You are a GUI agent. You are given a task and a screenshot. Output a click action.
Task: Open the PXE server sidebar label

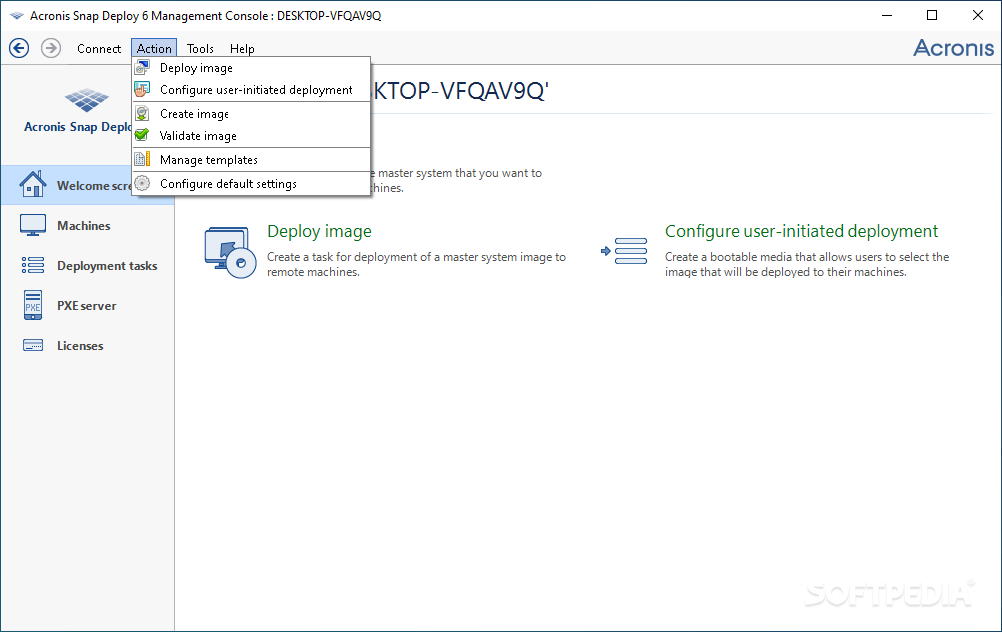point(86,305)
